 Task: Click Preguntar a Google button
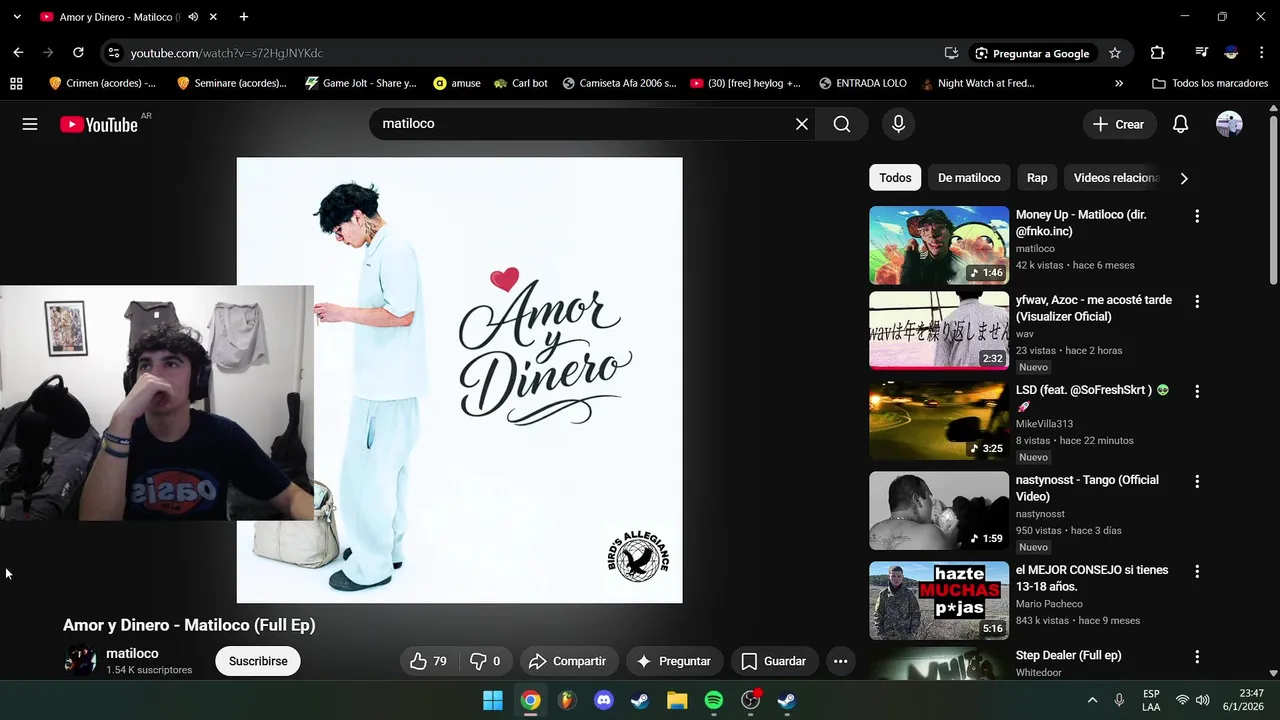pyautogui.click(x=1032, y=53)
